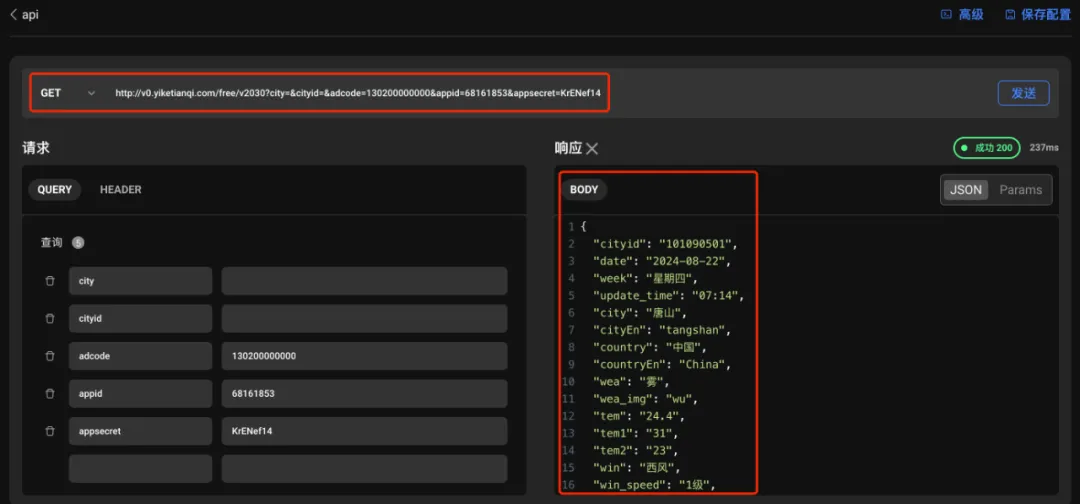Click the appid parameter name field
The width and height of the screenshot is (1080, 504).
[141, 393]
